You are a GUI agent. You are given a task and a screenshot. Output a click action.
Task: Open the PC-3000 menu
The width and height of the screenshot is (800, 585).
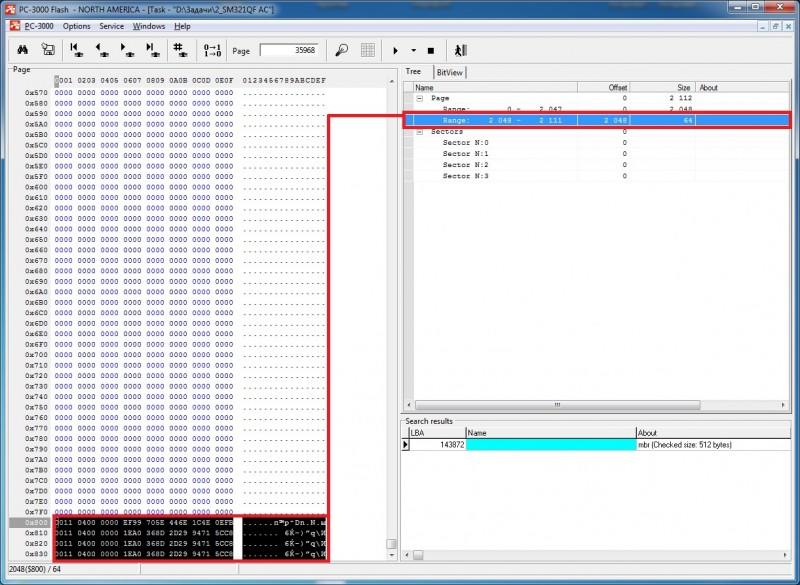[x=39, y=26]
